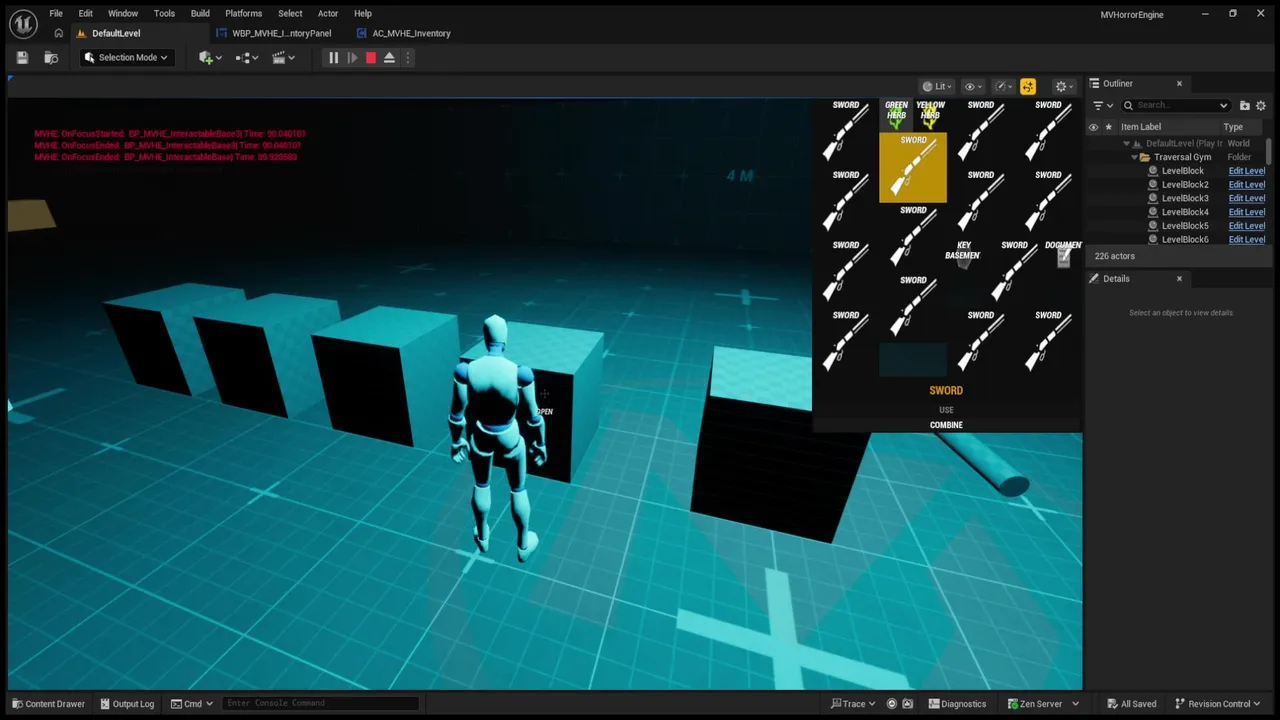Open the Revision Control dropdown
The height and width of the screenshot is (720, 1280).
[1218, 704]
